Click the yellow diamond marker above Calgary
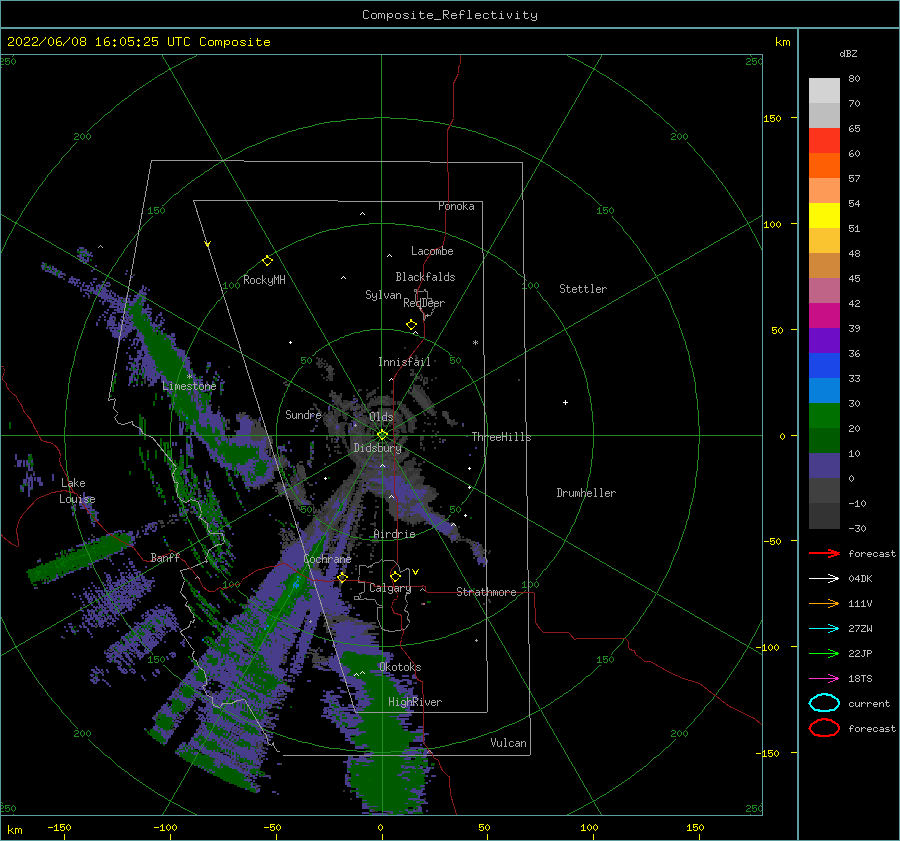The width and height of the screenshot is (900, 841). coord(395,576)
